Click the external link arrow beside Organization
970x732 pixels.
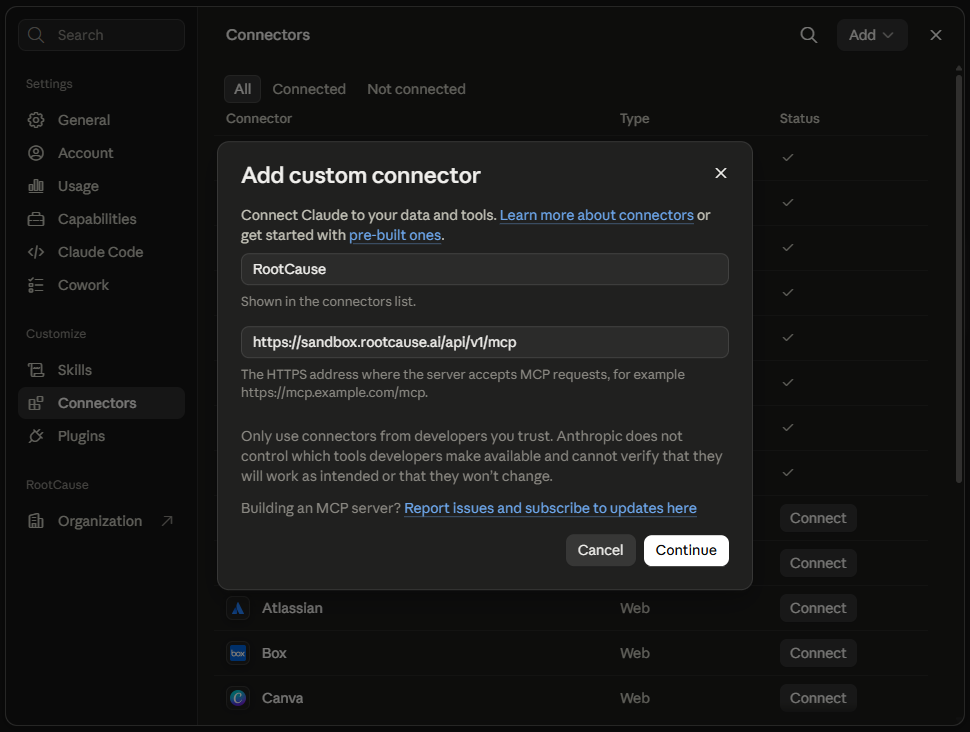coord(167,521)
